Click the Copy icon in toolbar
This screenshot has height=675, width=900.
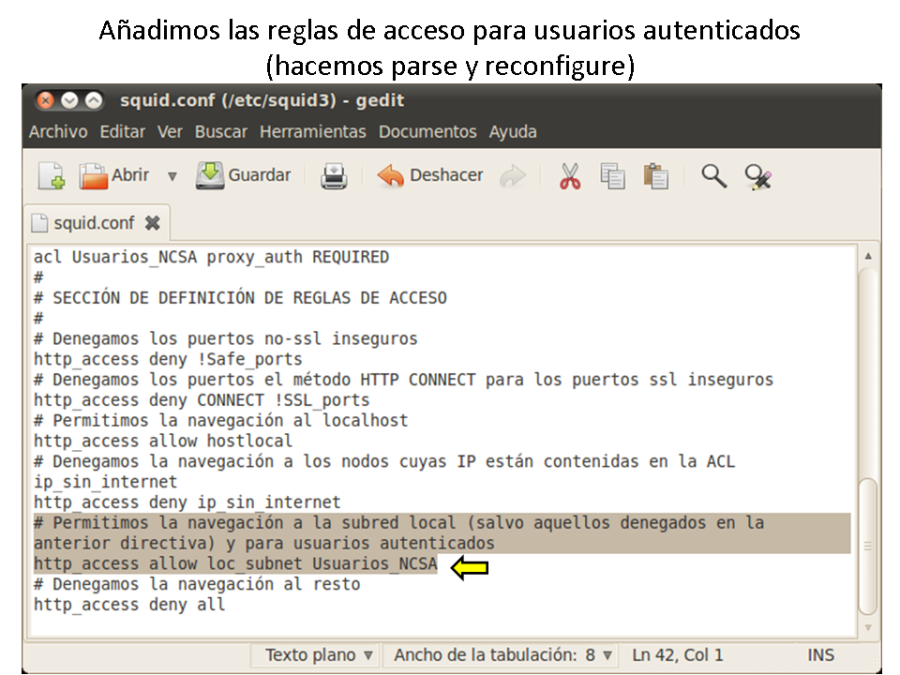tap(613, 177)
